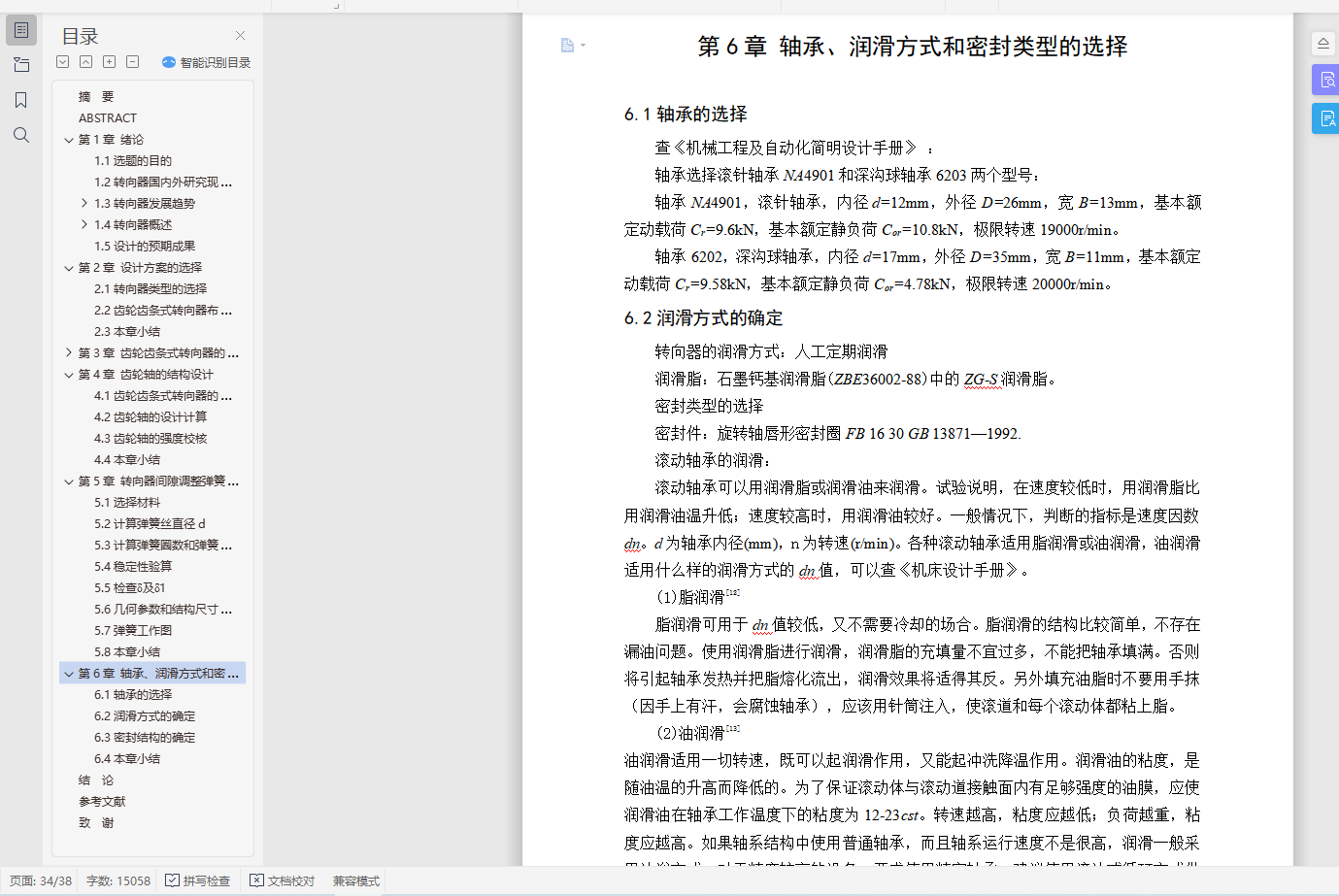
Task: Go to 4.4 本章小结 heading
Action: [x=127, y=460]
